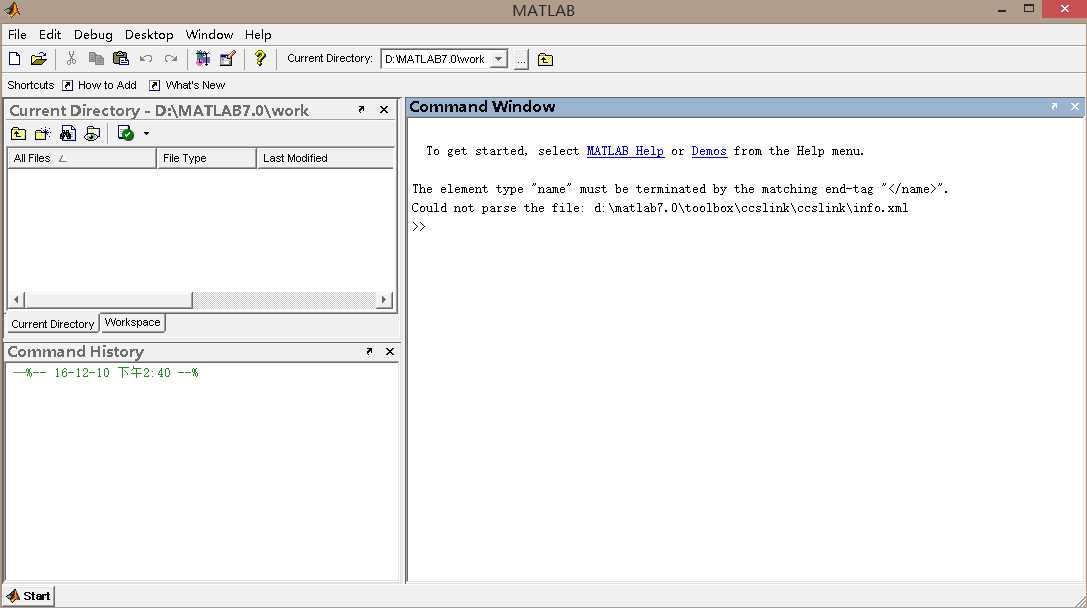This screenshot has width=1087, height=608.
Task: Click the Shortcuts label
Action: 31,85
